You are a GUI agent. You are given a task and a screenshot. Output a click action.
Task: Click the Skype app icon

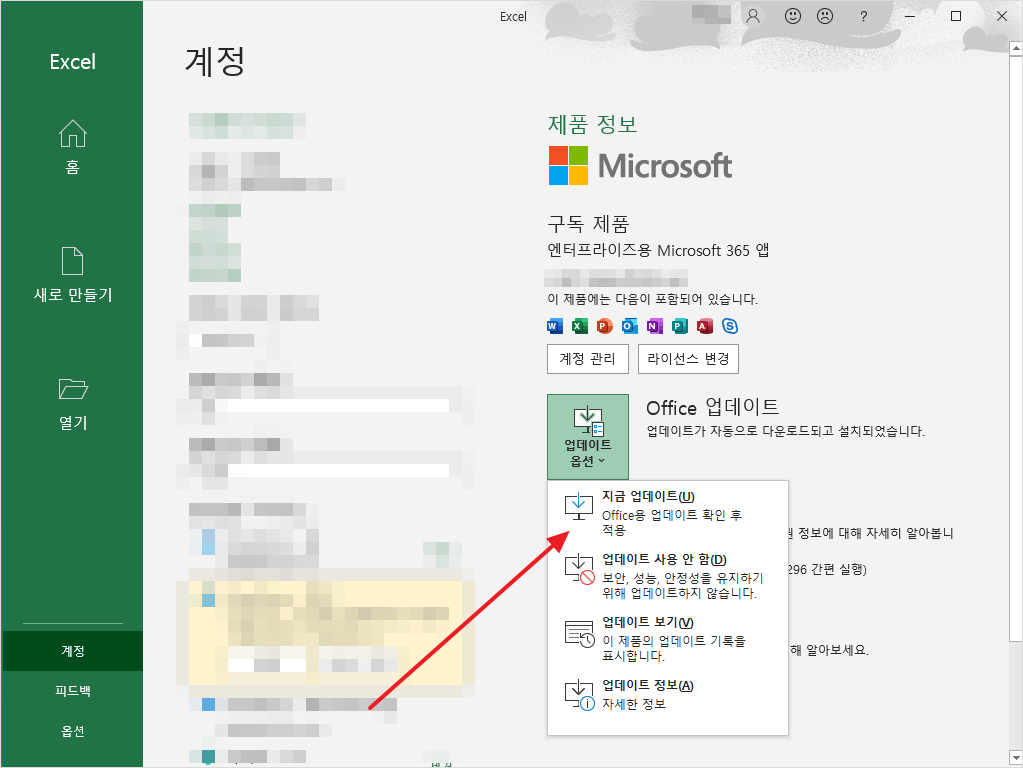(x=730, y=326)
